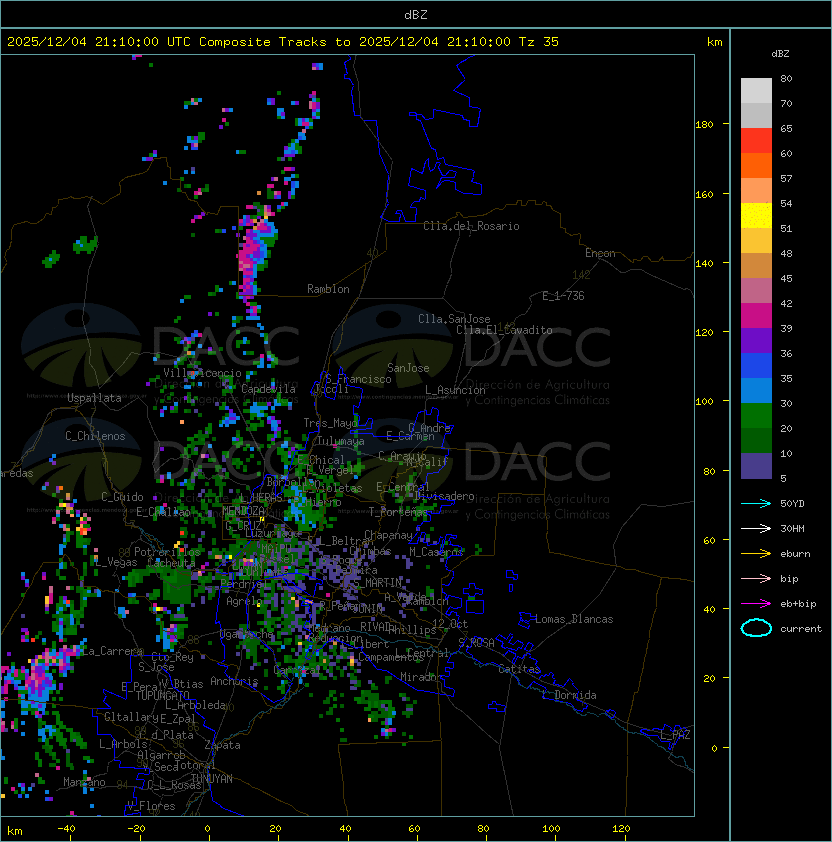Click the 100 km tick on vertical axis
This screenshot has height=842, width=832.
click(704, 402)
